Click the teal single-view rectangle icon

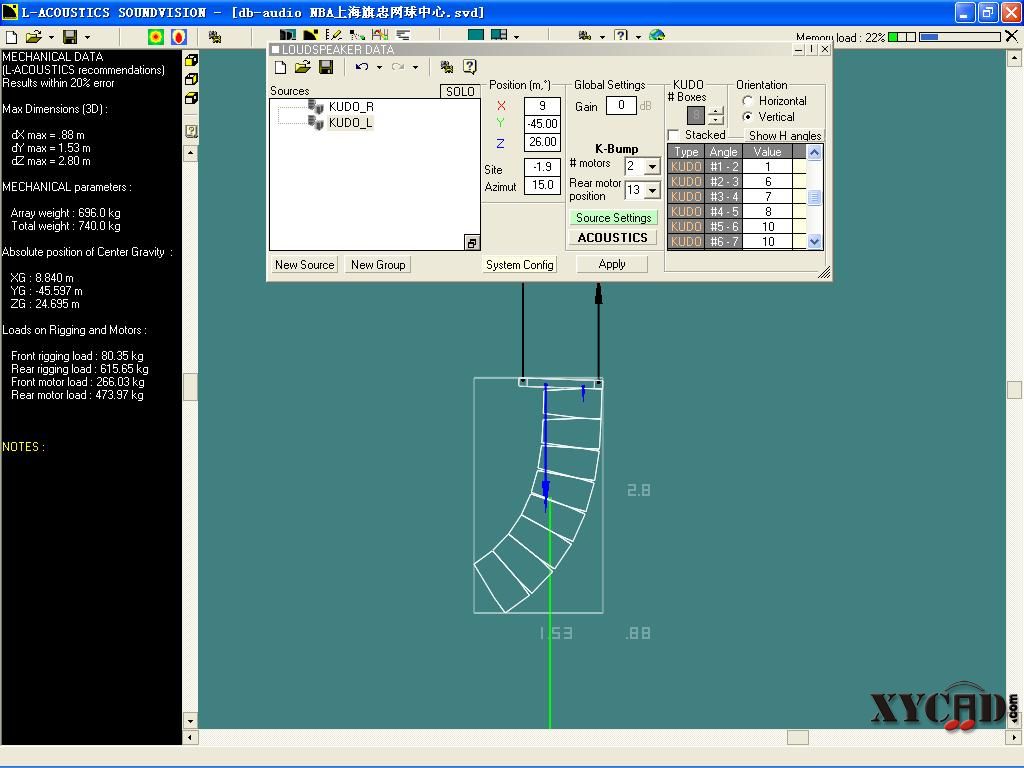(476, 35)
